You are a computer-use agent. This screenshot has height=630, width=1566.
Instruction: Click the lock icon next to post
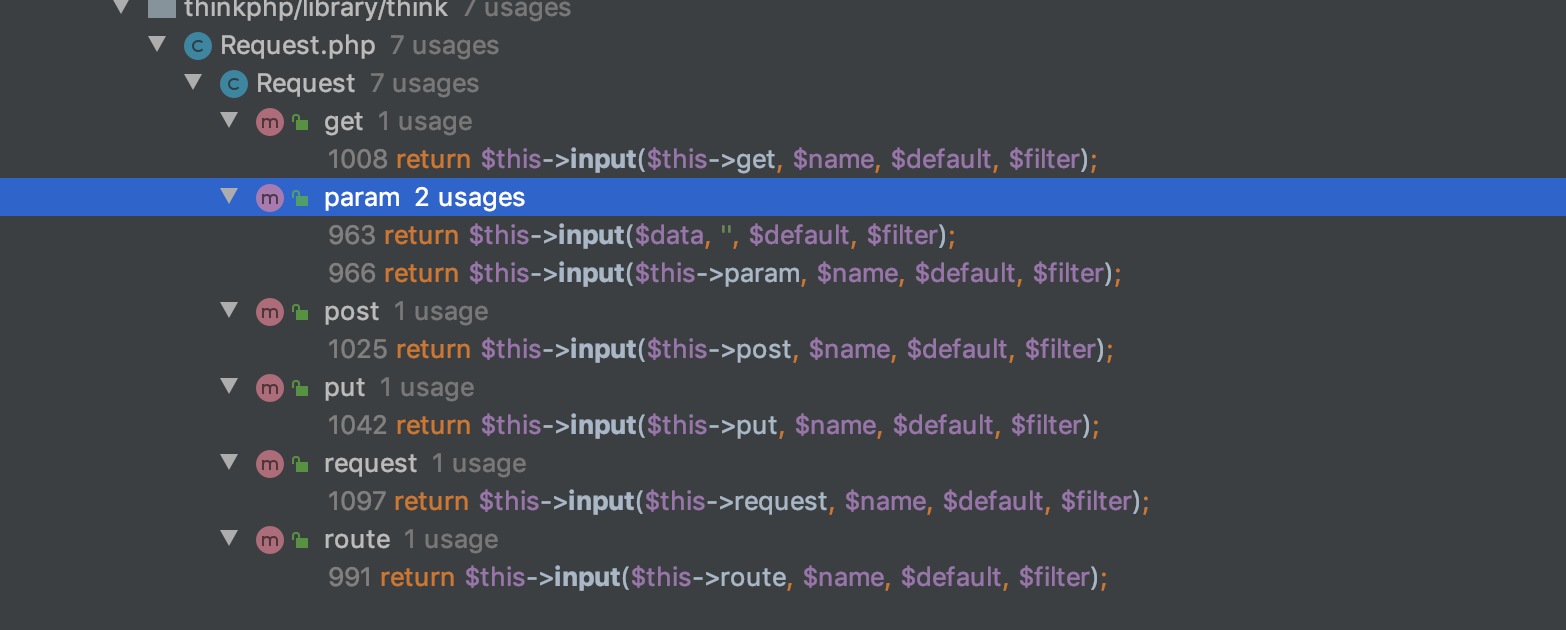tap(299, 311)
